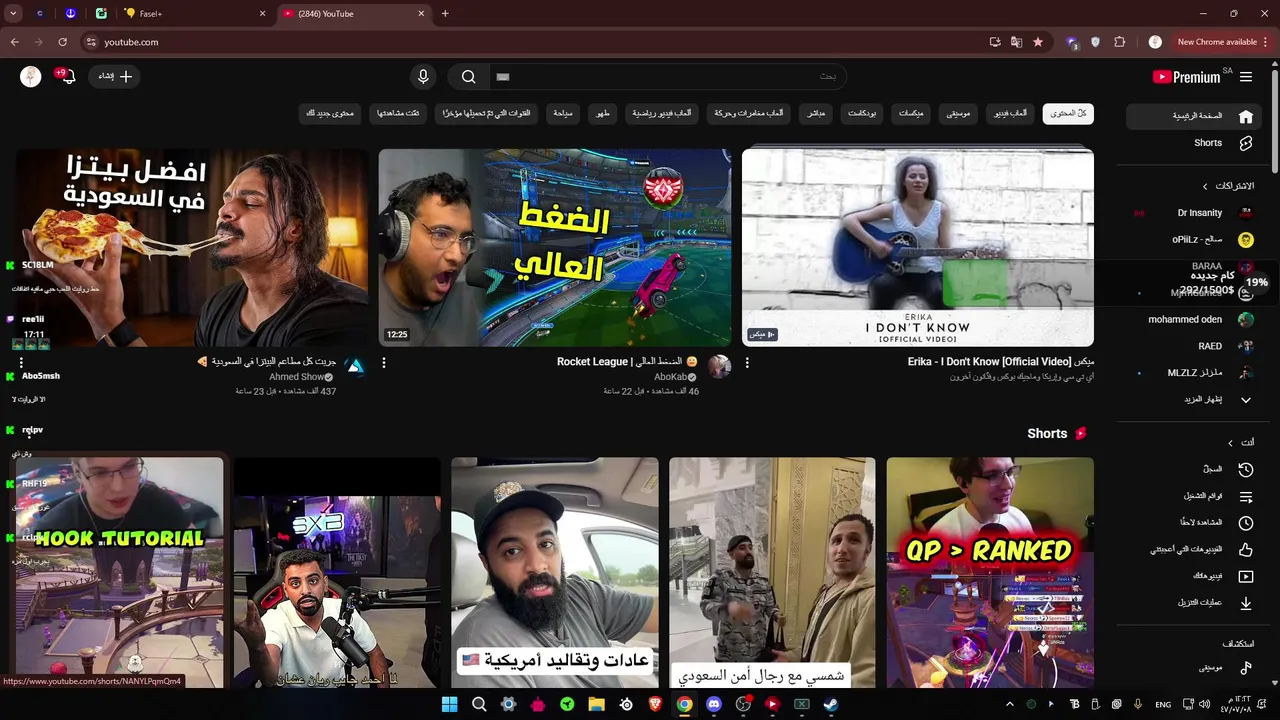Bookmark this page with the star icon
Viewport: 1280px width, 720px height.
click(1038, 42)
